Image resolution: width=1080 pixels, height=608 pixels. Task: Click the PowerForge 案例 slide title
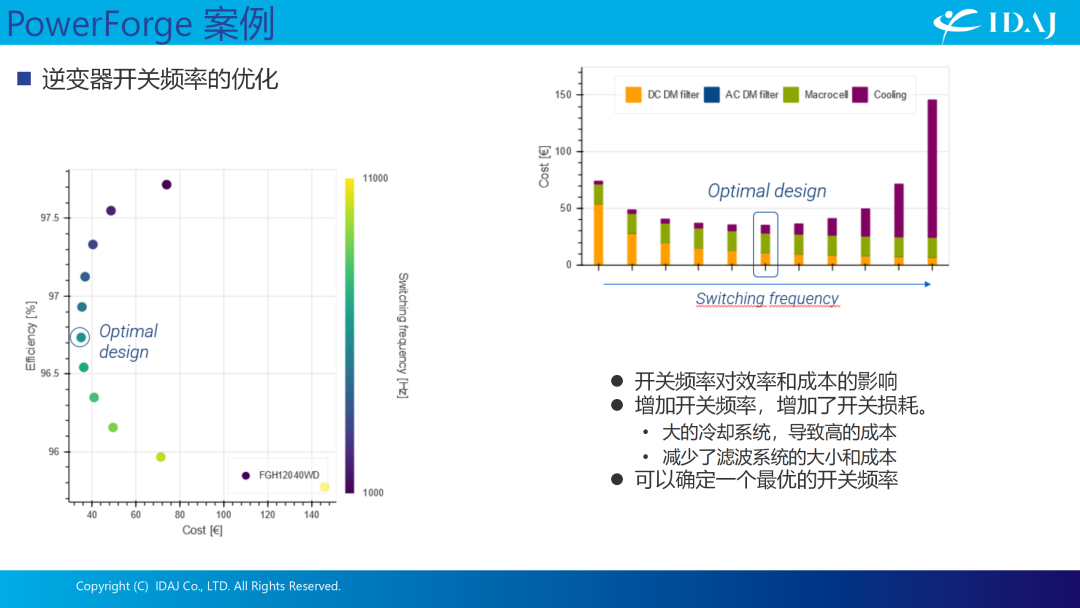pyautogui.click(x=141, y=23)
